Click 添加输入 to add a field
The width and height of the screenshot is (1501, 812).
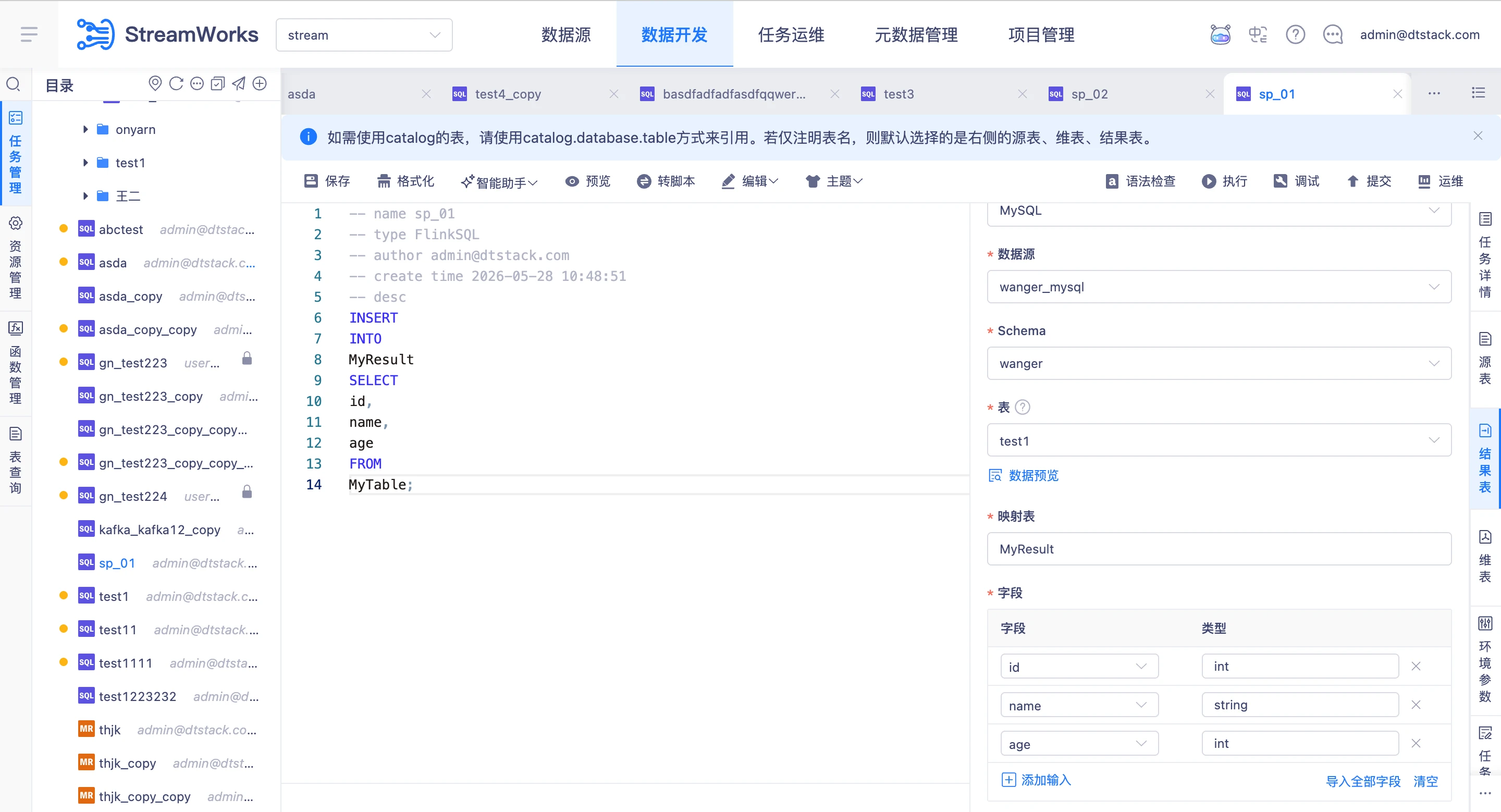tap(1037, 780)
